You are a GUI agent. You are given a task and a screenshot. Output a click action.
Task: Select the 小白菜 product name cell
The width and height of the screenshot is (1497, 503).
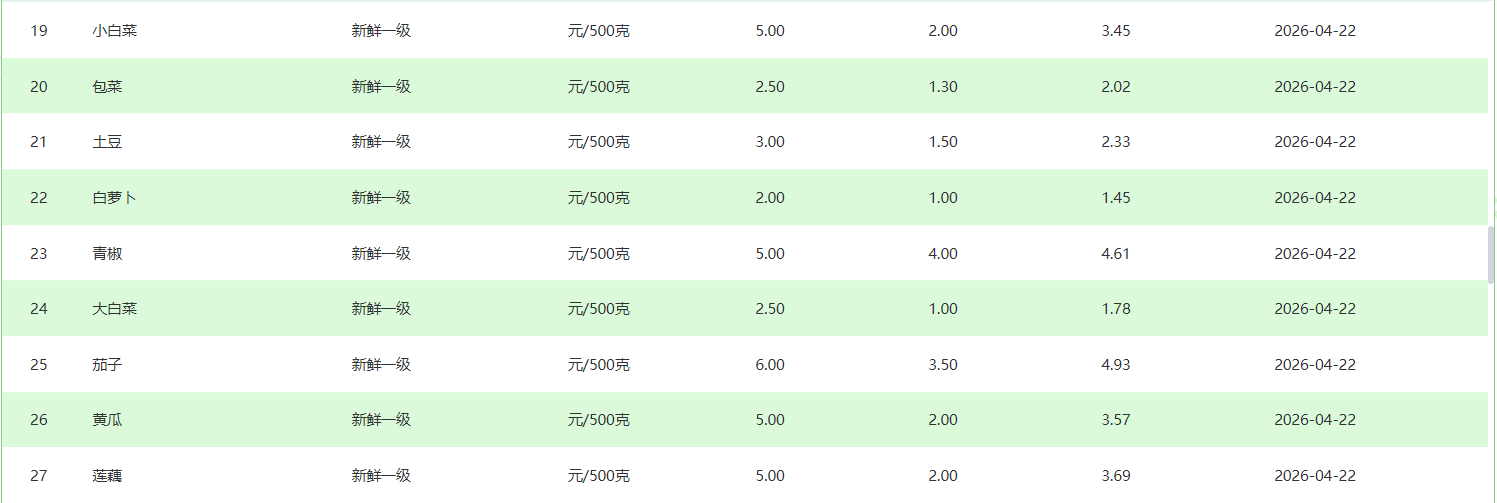tap(114, 31)
